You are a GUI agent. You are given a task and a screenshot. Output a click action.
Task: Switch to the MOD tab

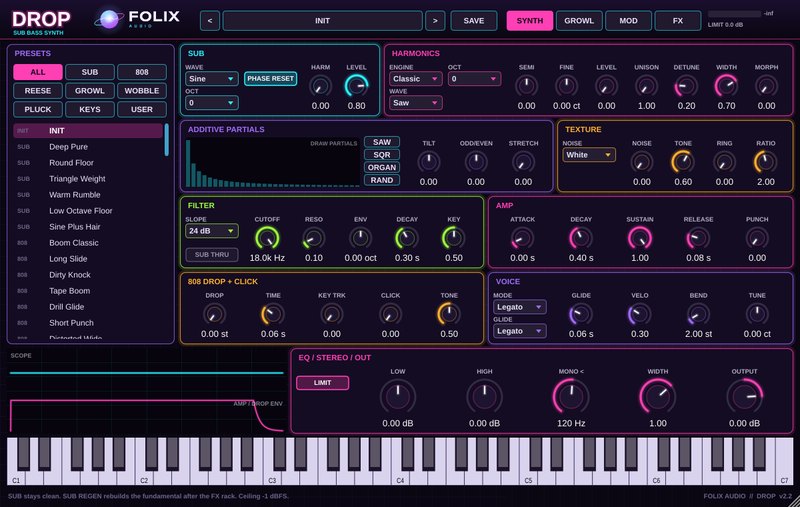point(628,21)
